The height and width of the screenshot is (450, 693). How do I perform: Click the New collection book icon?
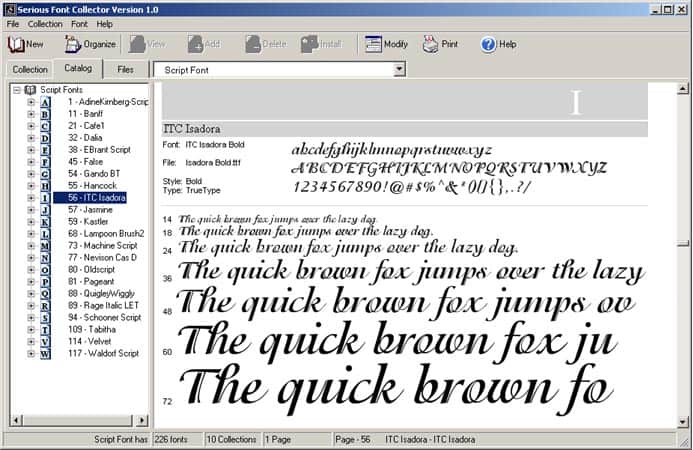pos(16,44)
